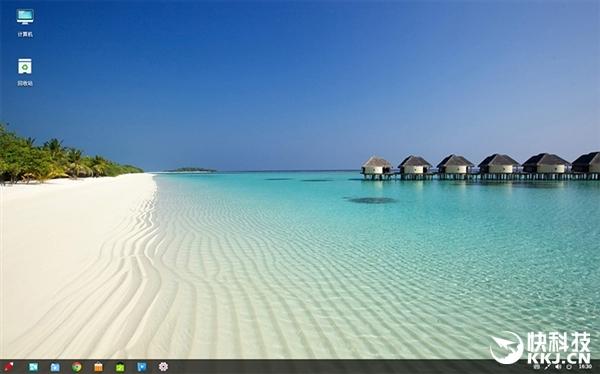The image size is (600, 374).
Task: Click the 回收站 label under the recycle bin
Action: coord(25,83)
